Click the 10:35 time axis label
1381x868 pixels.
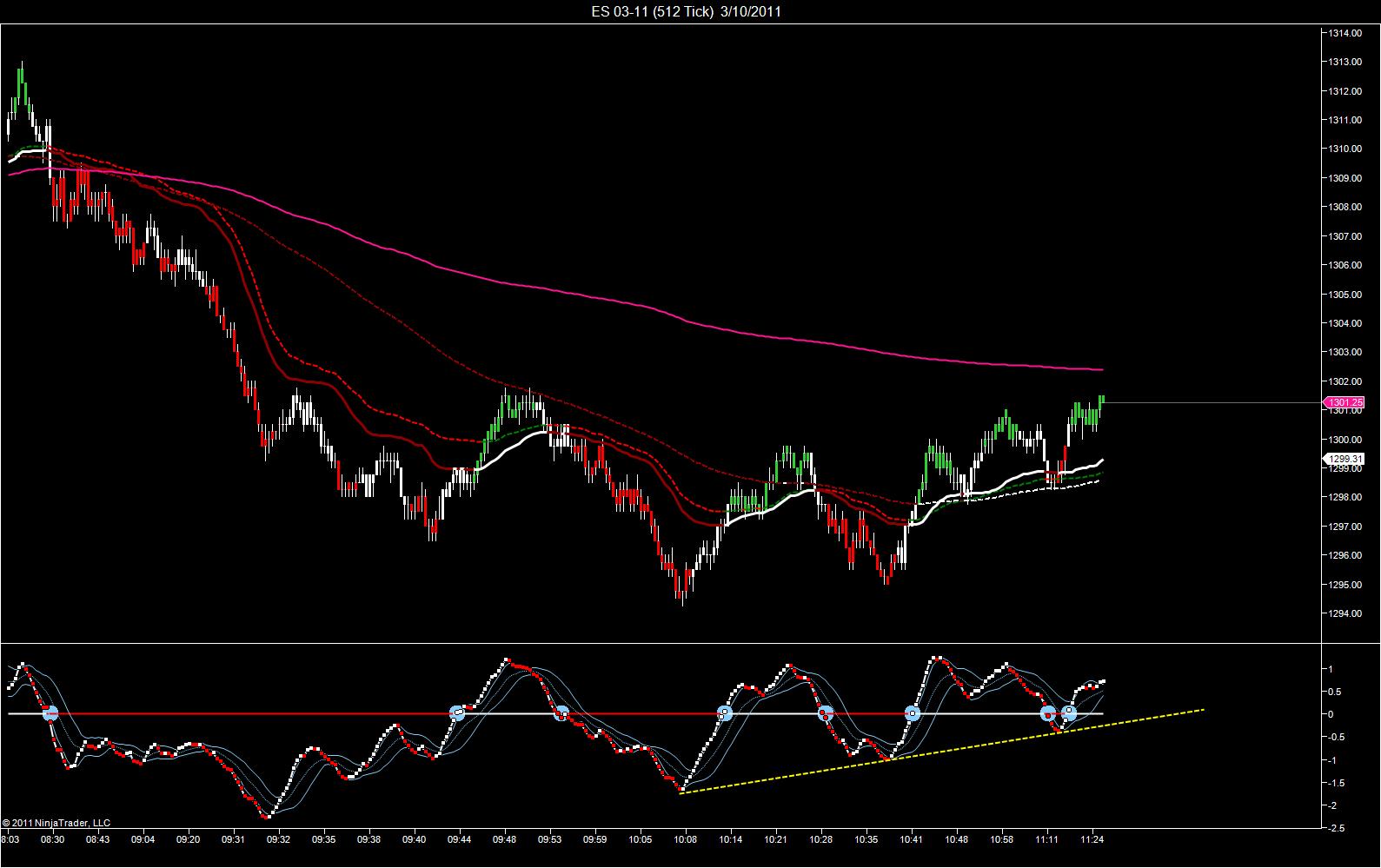coord(866,840)
